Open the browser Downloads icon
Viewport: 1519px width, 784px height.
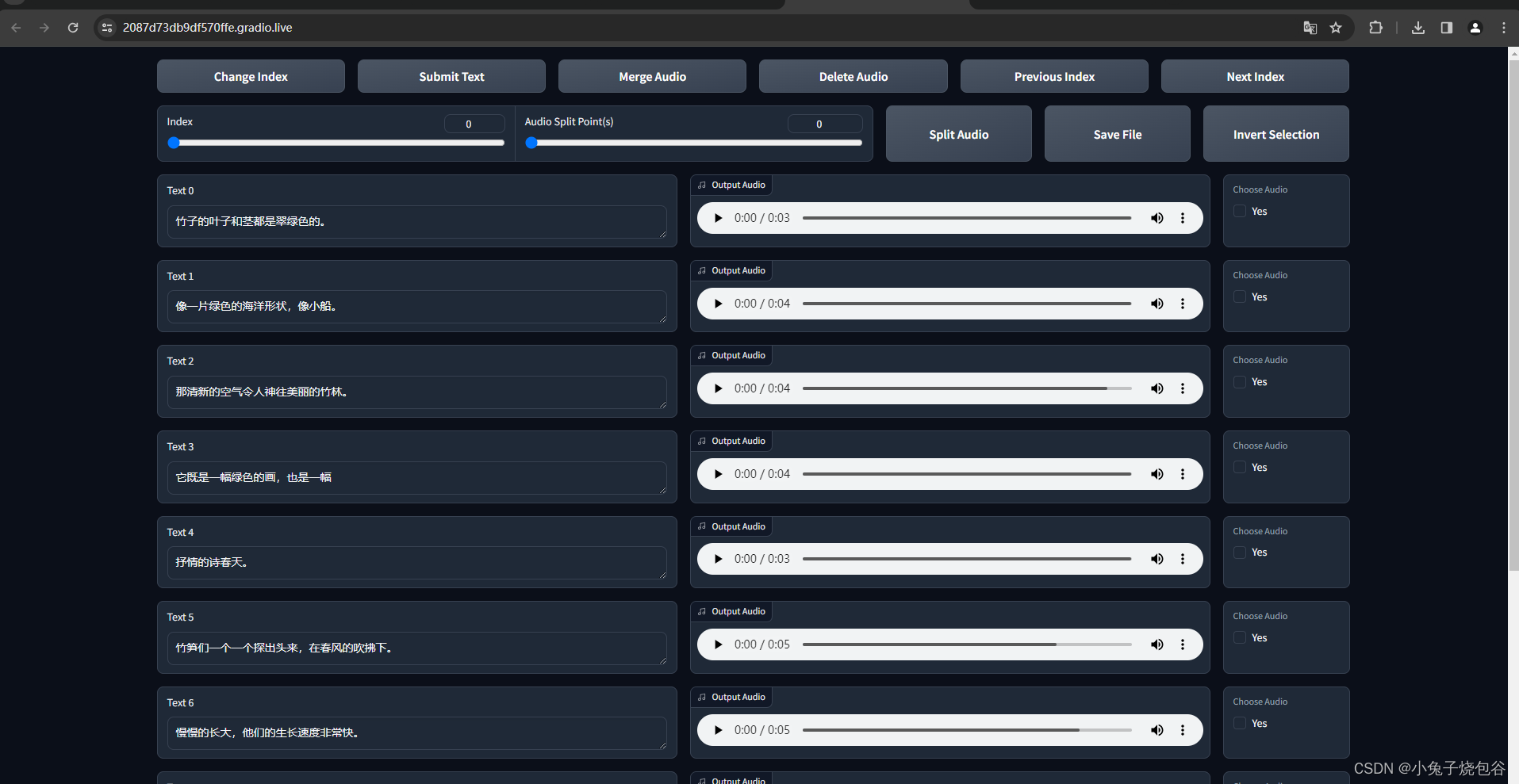(1418, 28)
